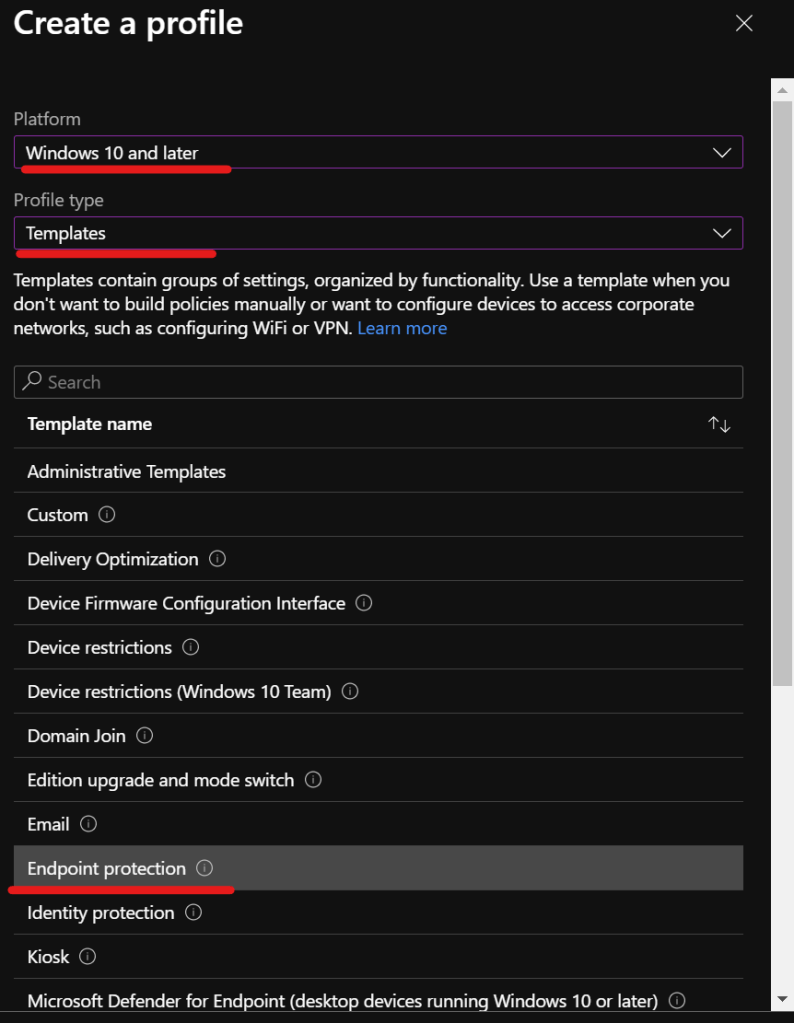Click info icon next to Kiosk

click(89, 957)
